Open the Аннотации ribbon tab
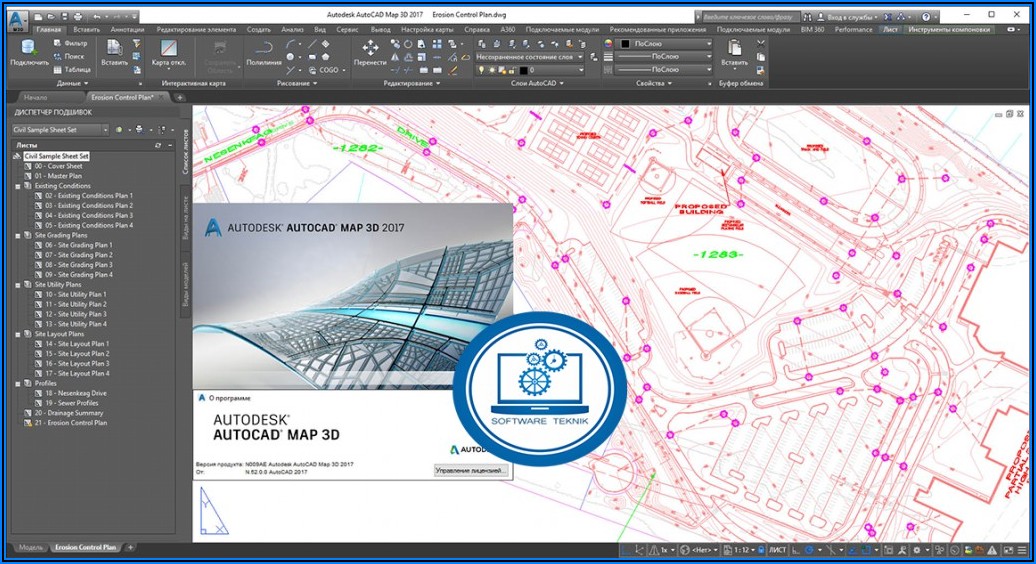 128,30
